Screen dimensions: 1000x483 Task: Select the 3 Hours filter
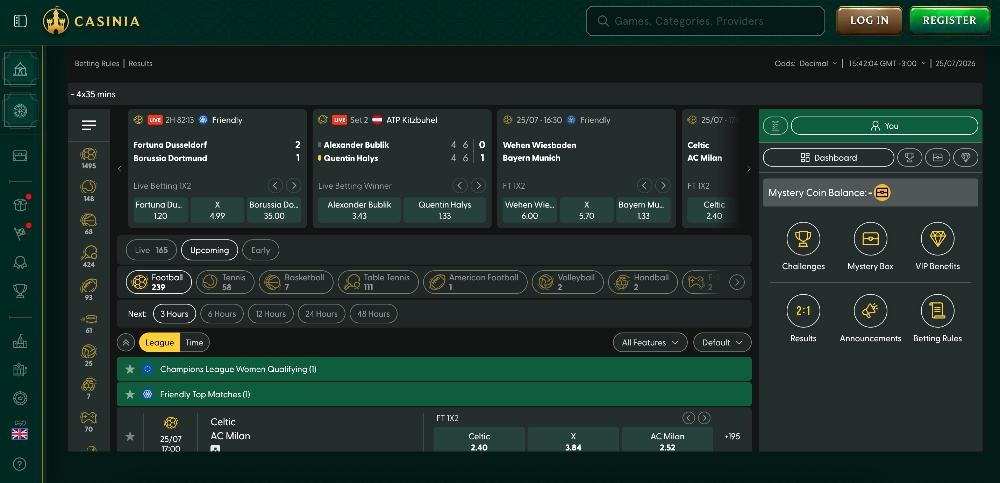(x=174, y=314)
